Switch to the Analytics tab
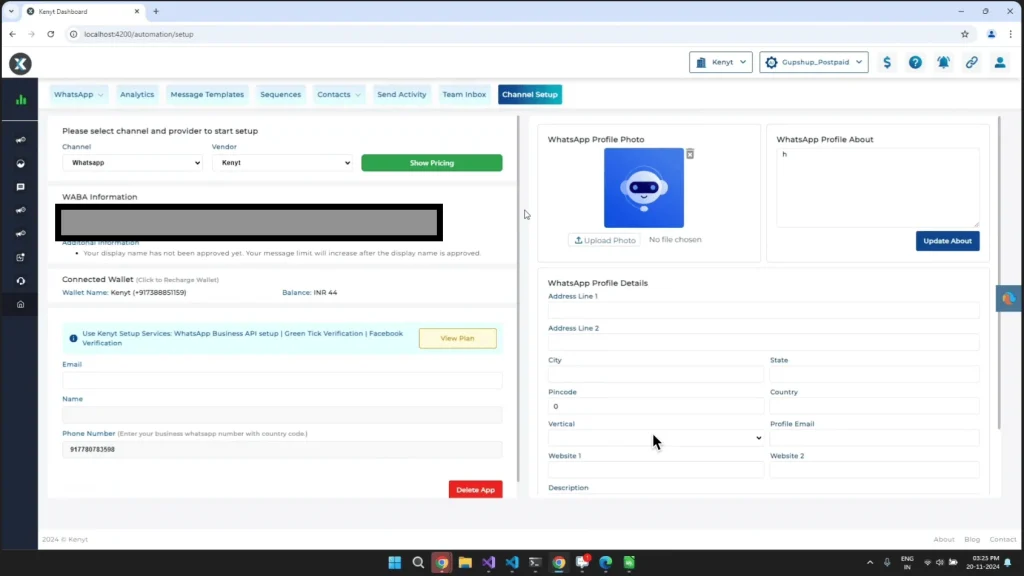Screen dimensions: 1024x576 [137, 94]
